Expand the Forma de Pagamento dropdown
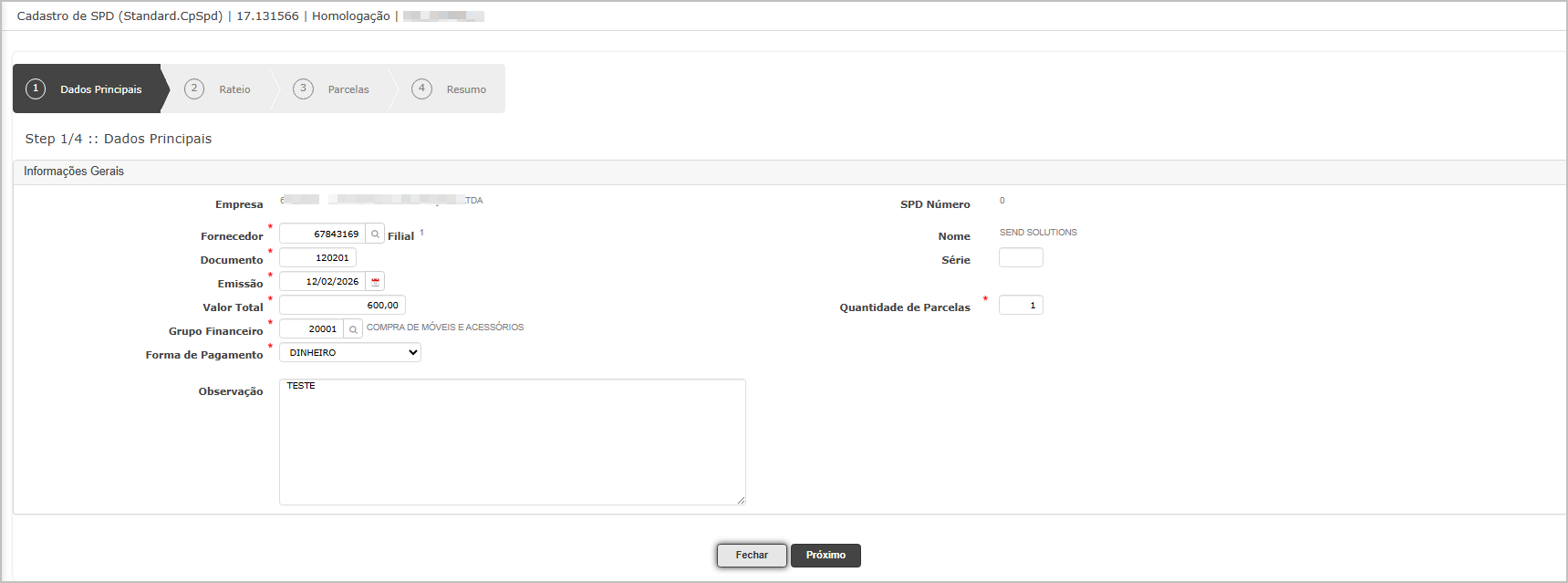Image resolution: width=1568 pixels, height=583 pixels. pyautogui.click(x=350, y=353)
